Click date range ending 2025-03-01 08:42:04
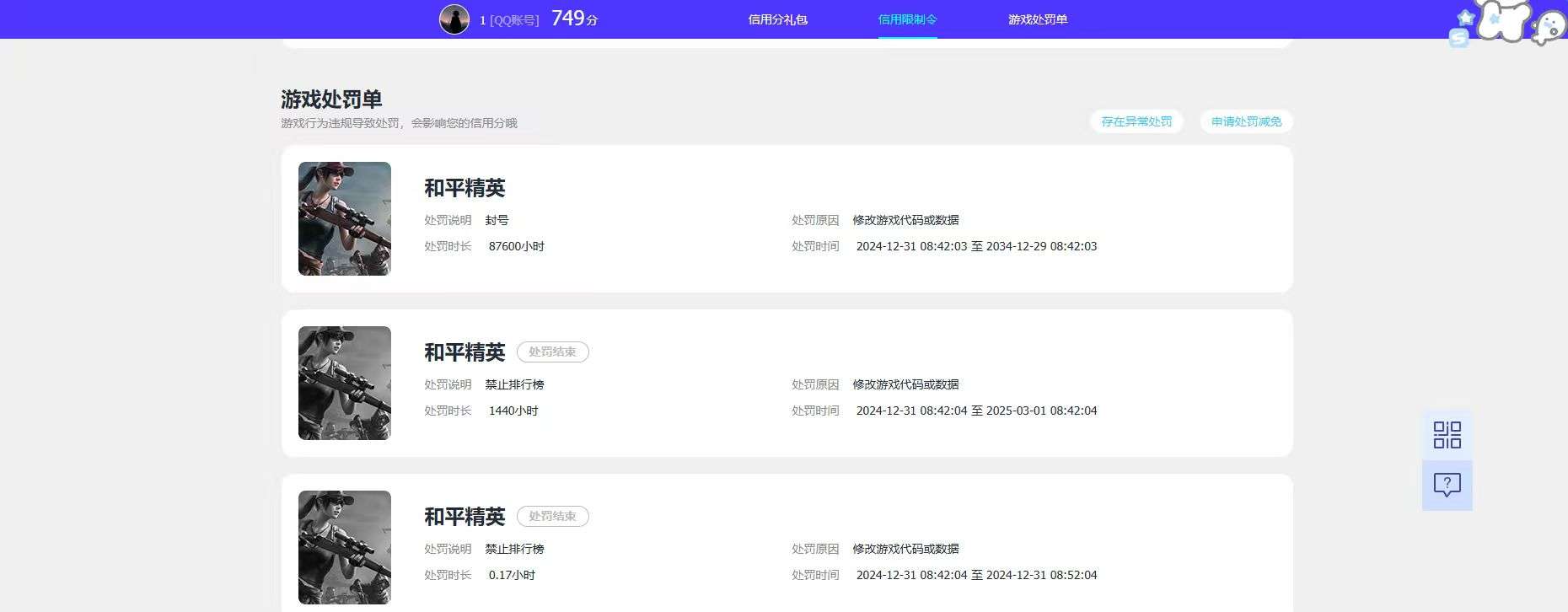 point(976,411)
